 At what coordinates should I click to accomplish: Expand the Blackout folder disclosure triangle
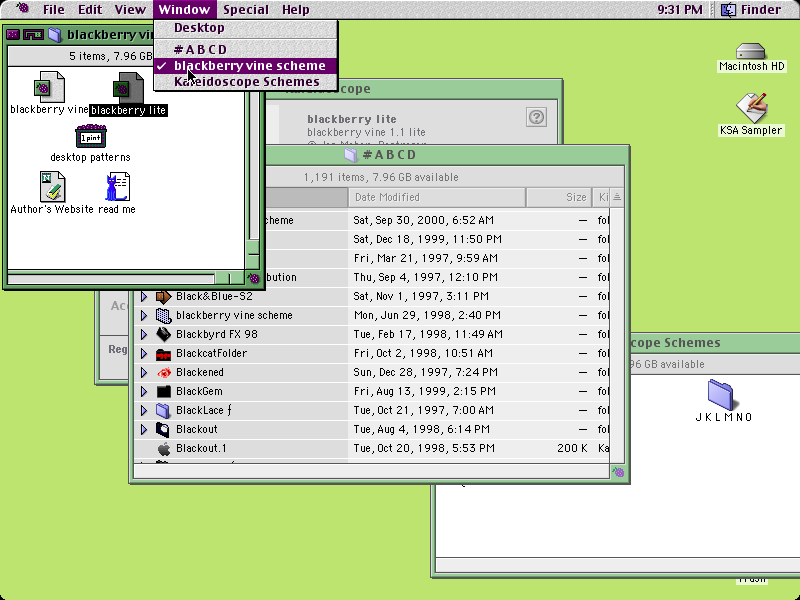point(144,430)
